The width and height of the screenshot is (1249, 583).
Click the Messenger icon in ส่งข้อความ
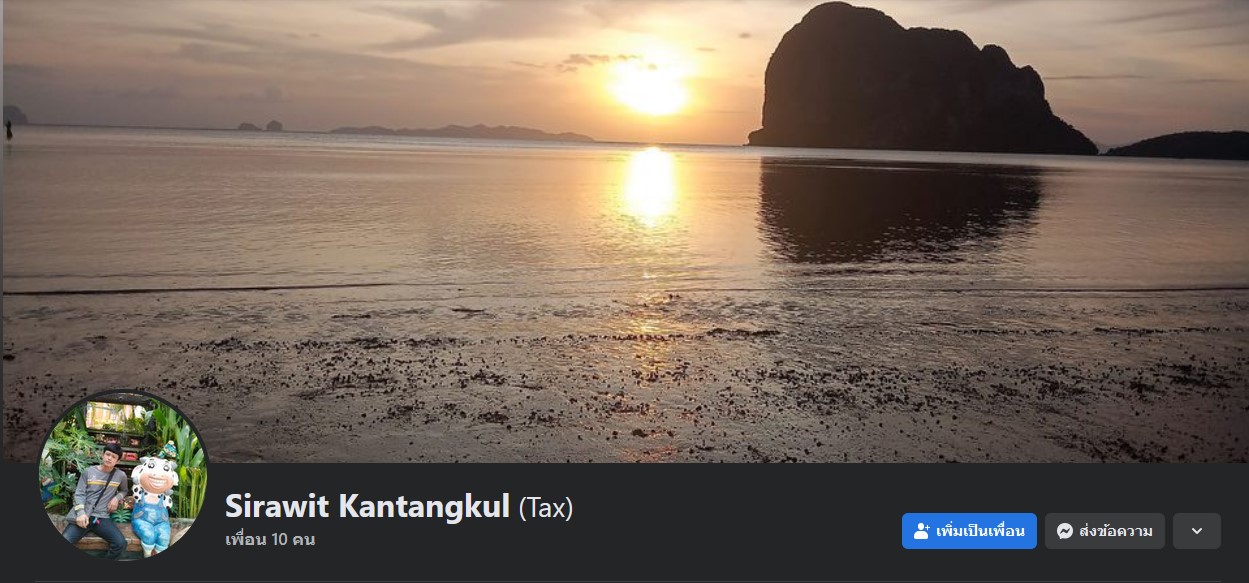pos(1065,531)
